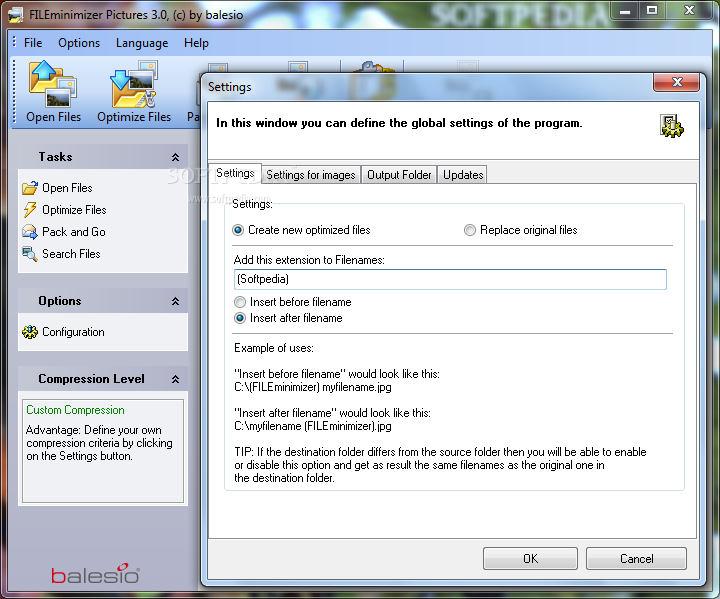Click Open Files link in Tasks

pos(68,188)
